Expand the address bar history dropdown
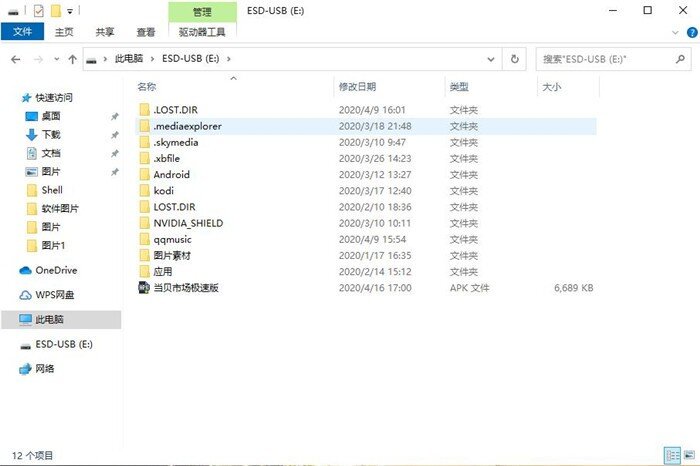The image size is (700, 466). 491,59
